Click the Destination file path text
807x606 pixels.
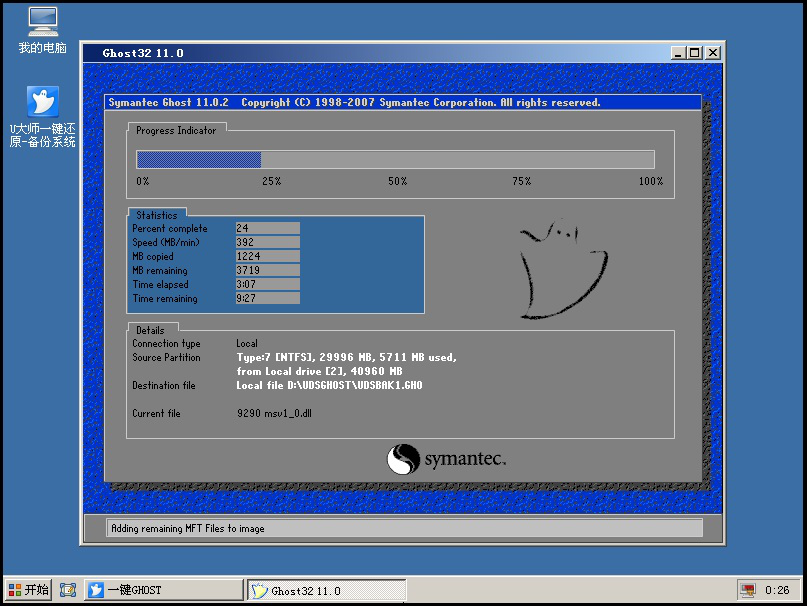click(329, 385)
